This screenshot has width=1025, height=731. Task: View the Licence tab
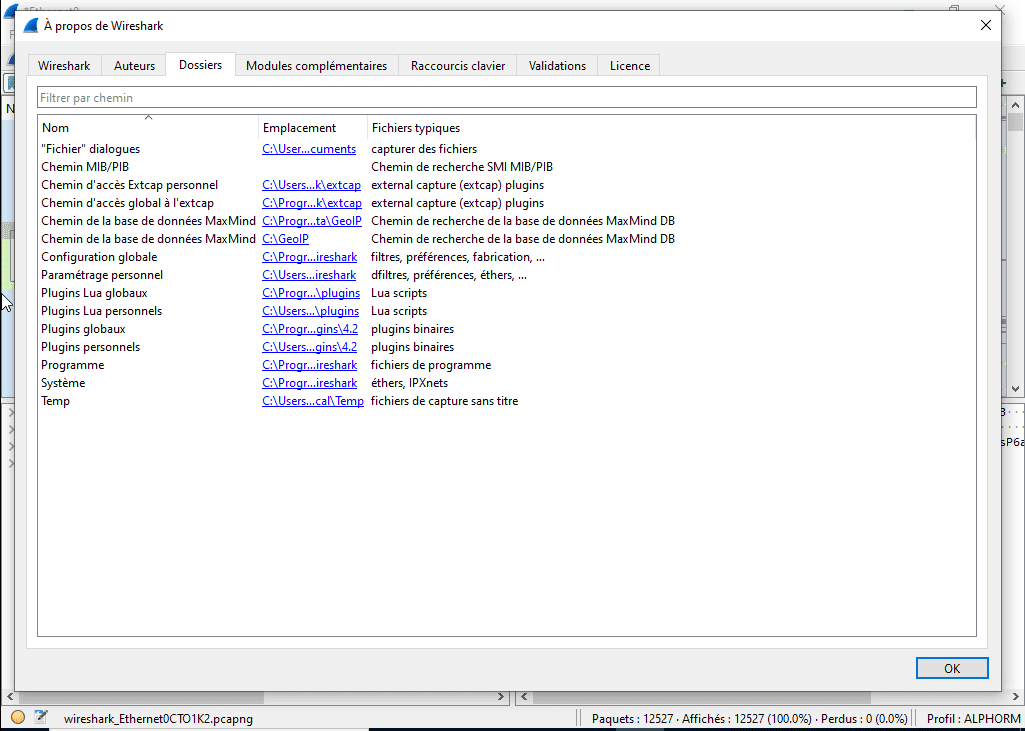630,65
